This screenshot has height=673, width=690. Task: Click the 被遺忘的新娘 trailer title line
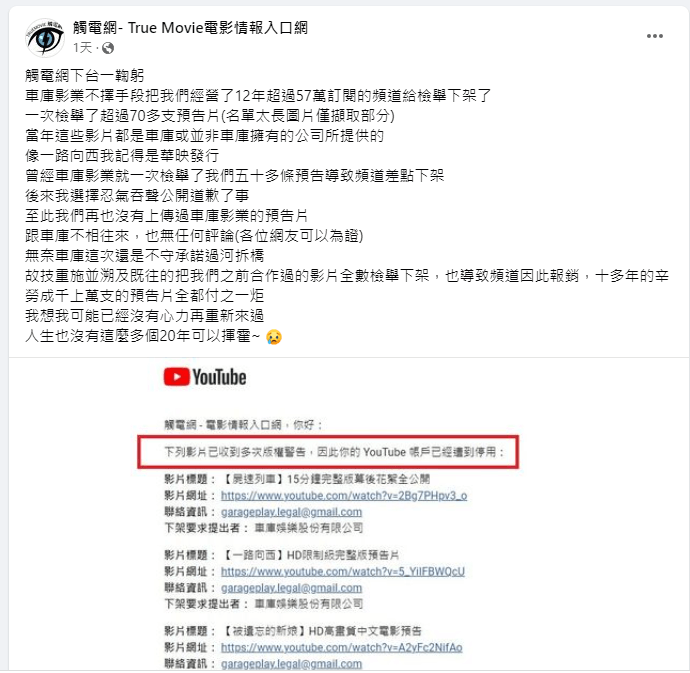[293, 631]
